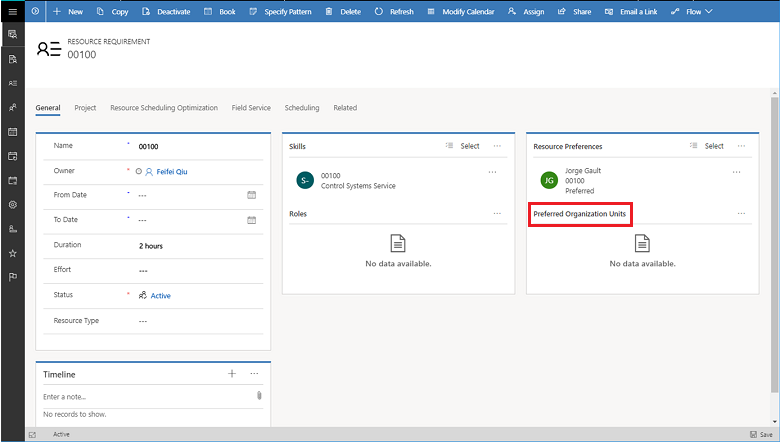Open Skills section more options ellipsis
Image resolution: width=780 pixels, height=442 pixels.
pos(496,146)
